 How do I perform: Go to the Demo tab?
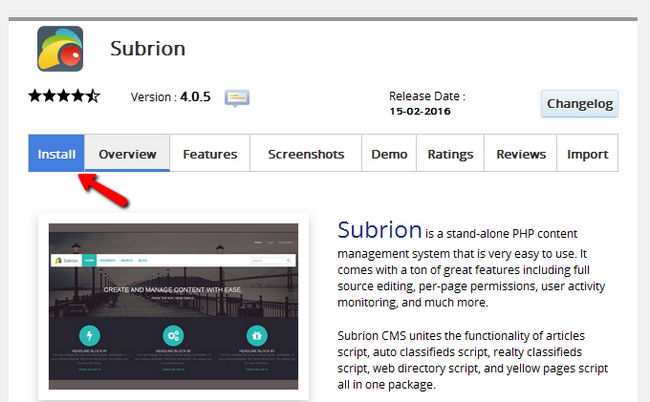(389, 153)
